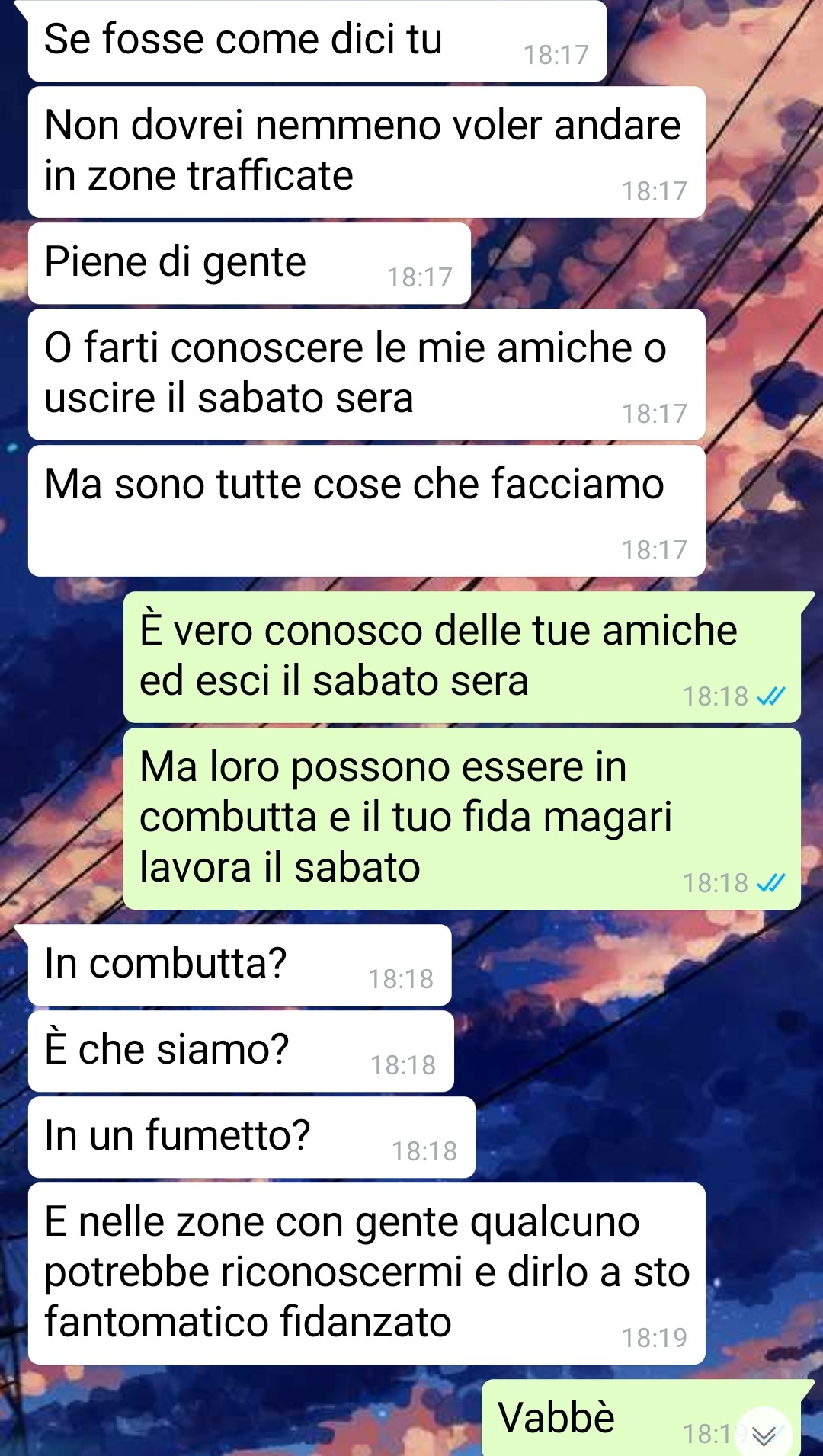Screen dimensions: 823x1456
Task: Tap the sent 'Vabbè' message
Action: click(x=641, y=1417)
